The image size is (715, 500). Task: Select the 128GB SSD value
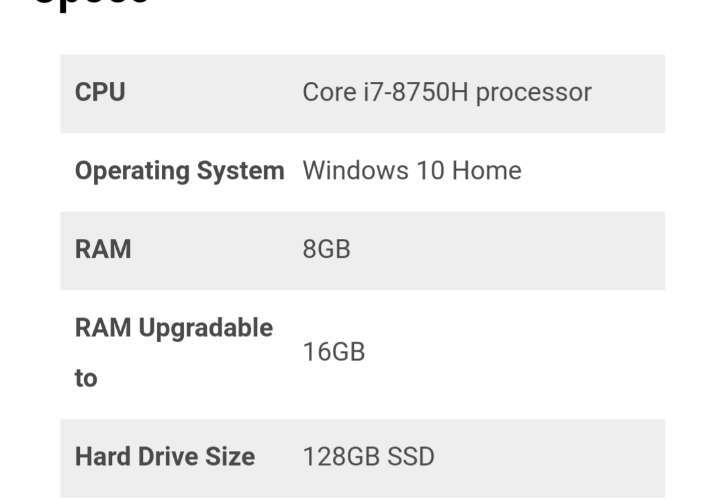369,457
